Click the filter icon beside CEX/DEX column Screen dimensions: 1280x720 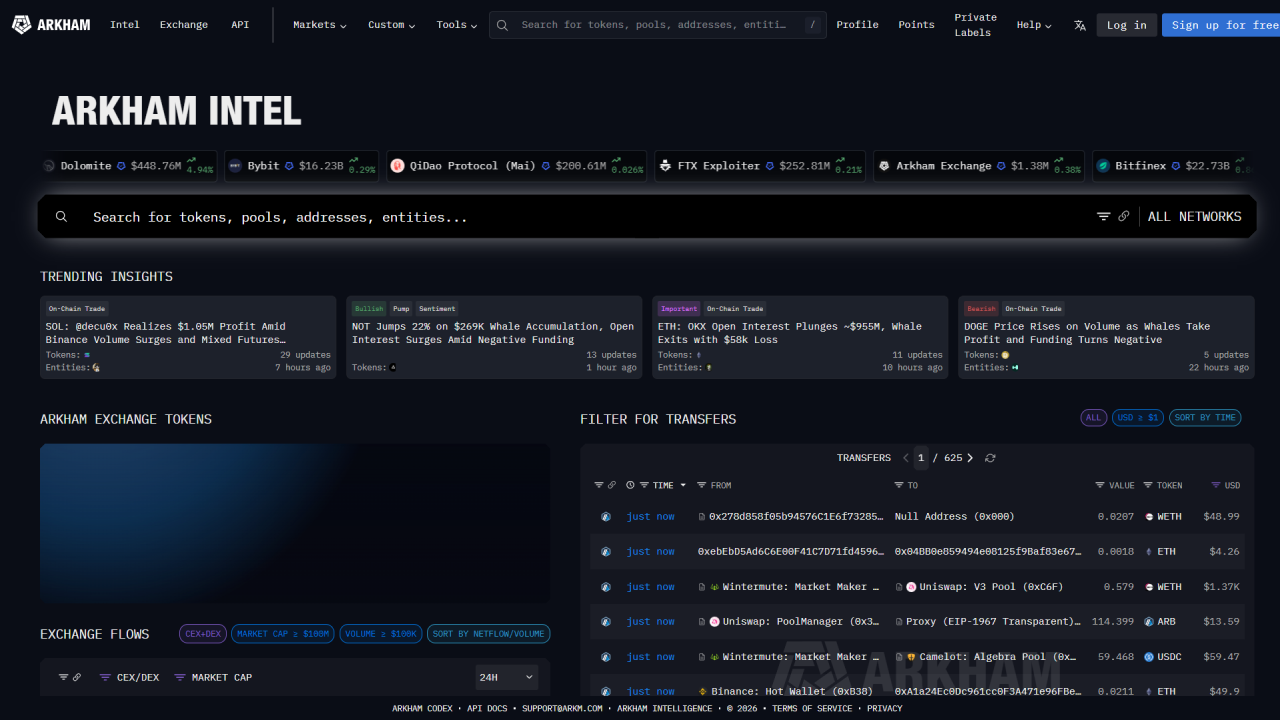pyautogui.click(x=105, y=677)
